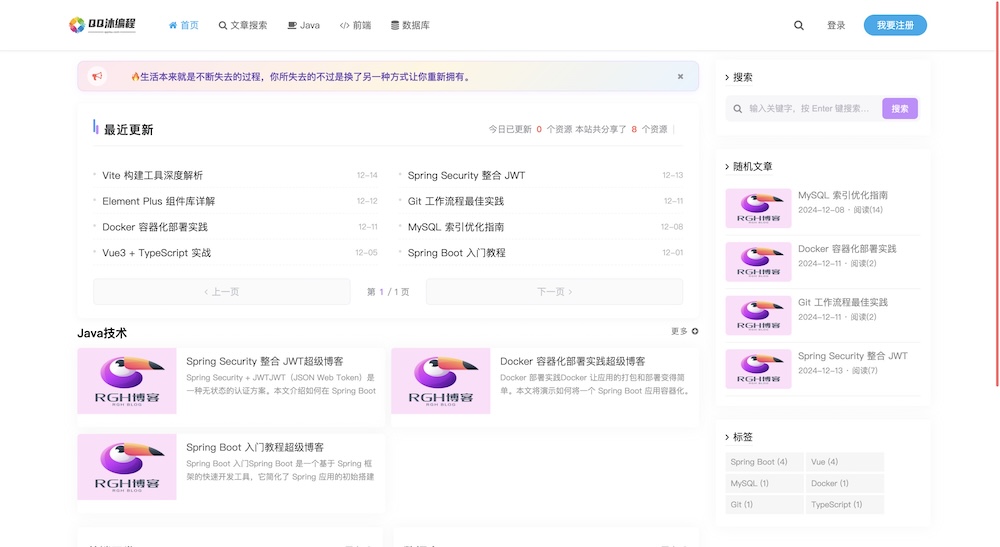Select the TypeScript (1) tag

tap(844, 504)
